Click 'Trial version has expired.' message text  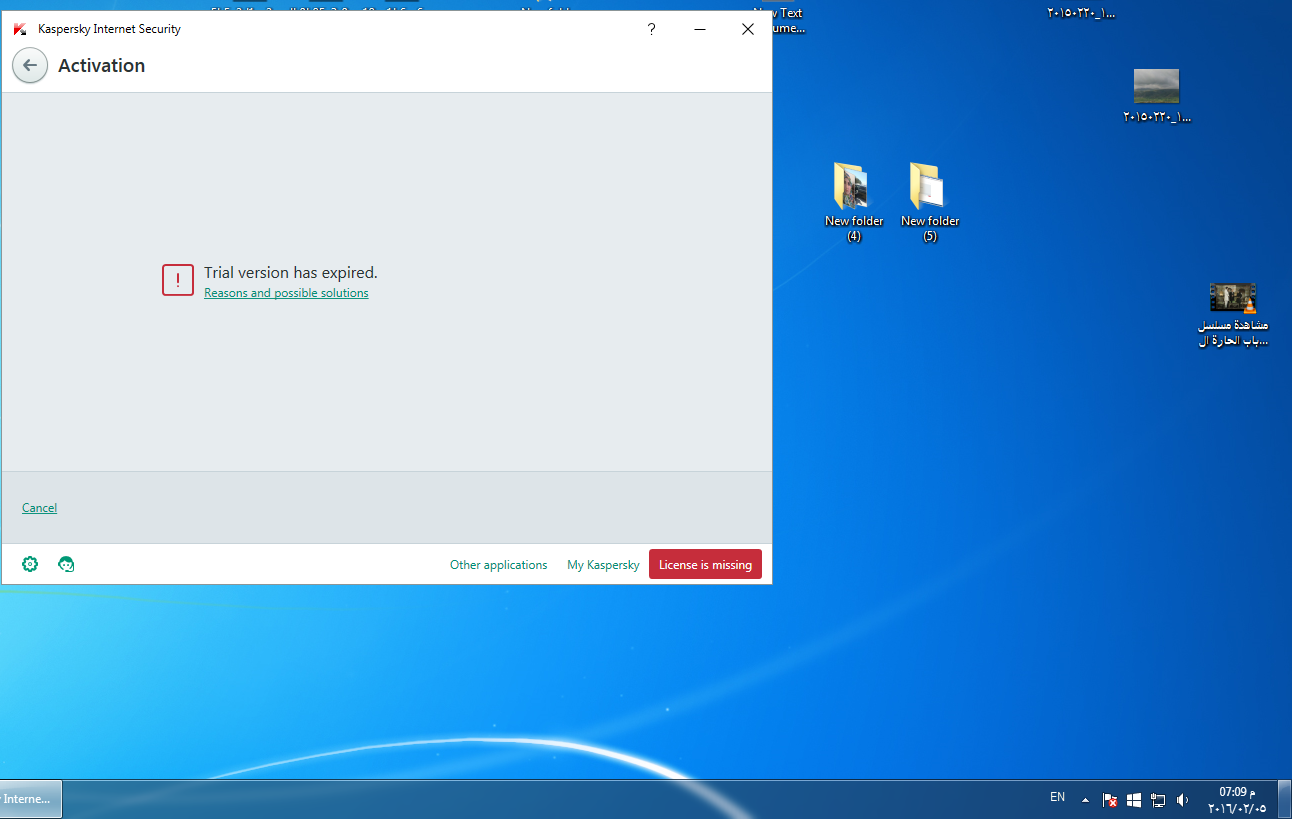[x=291, y=272]
